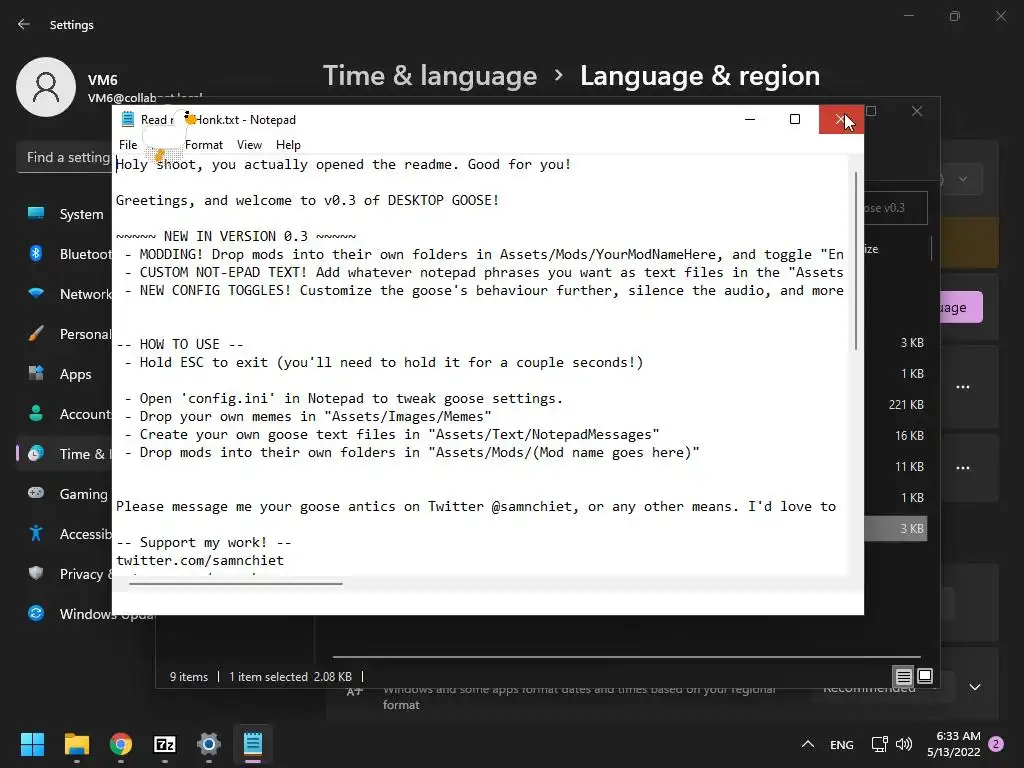1024x768 pixels.
Task: Click the purple add language button
Action: [961, 307]
